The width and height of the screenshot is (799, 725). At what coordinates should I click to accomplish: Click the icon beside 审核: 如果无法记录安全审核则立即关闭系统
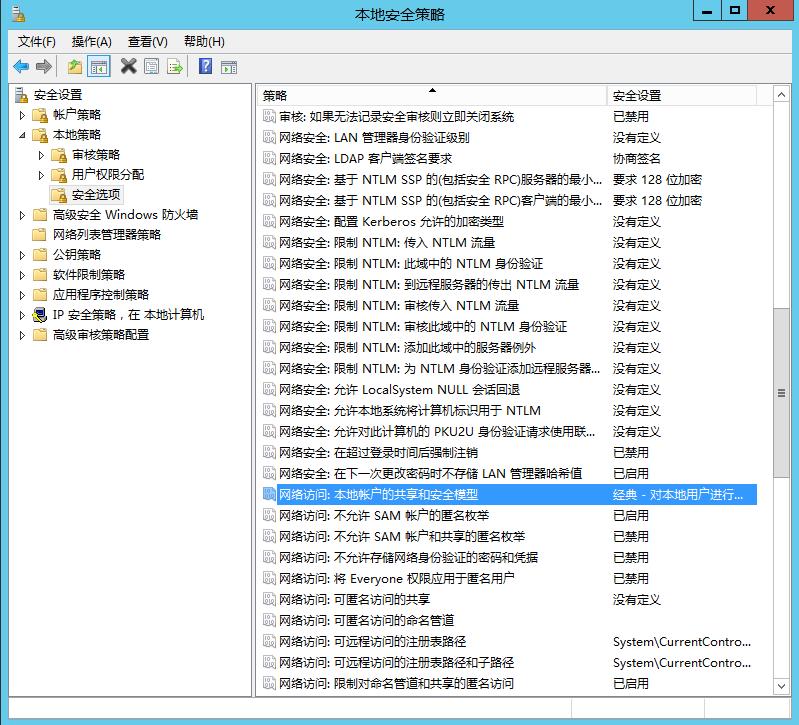coord(269,117)
